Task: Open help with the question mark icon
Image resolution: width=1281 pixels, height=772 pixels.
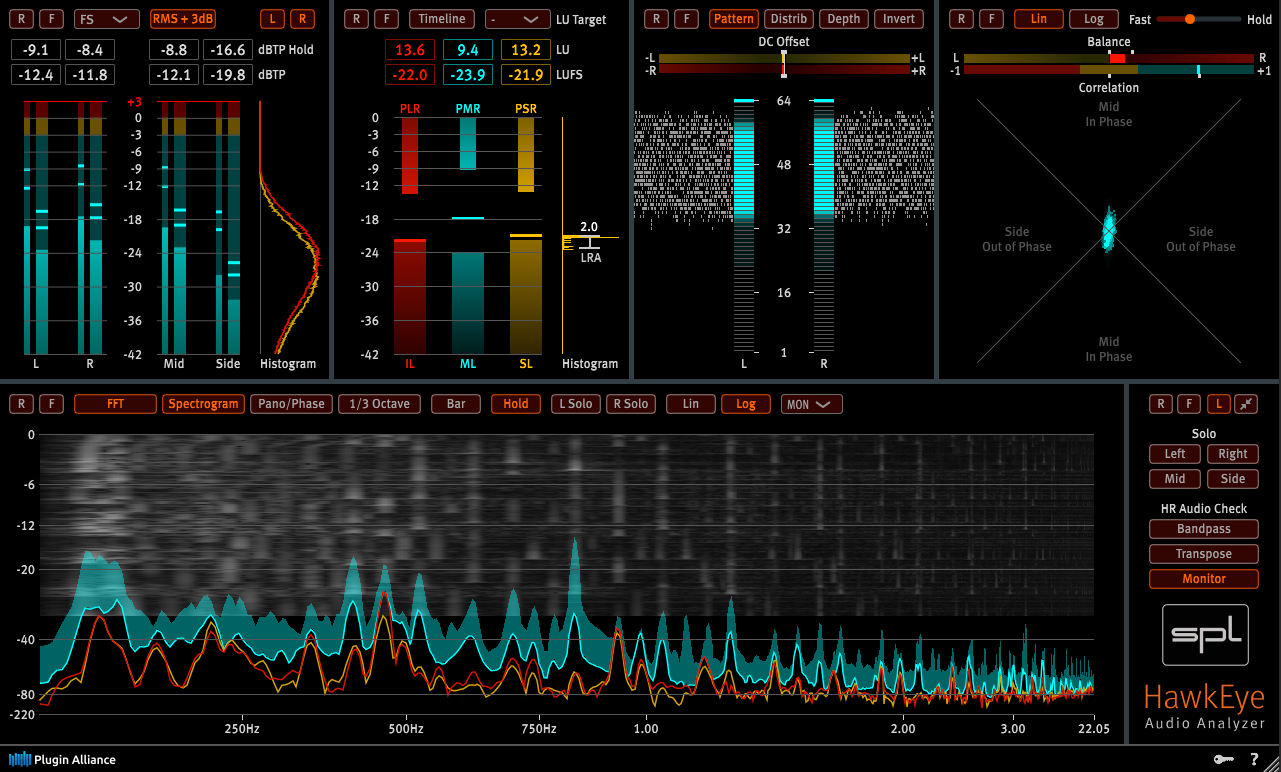Action: 1254,759
